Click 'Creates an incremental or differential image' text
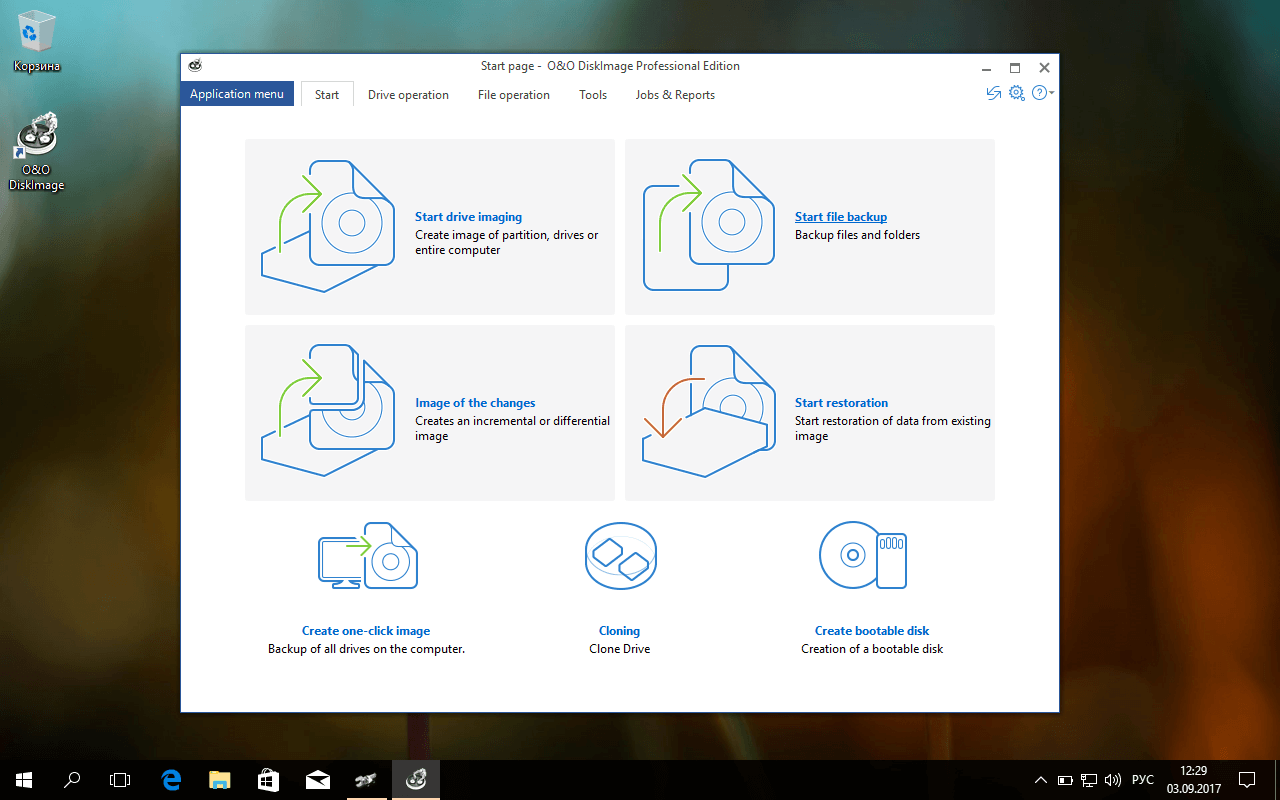The image size is (1280, 800). pyautogui.click(x=512, y=429)
